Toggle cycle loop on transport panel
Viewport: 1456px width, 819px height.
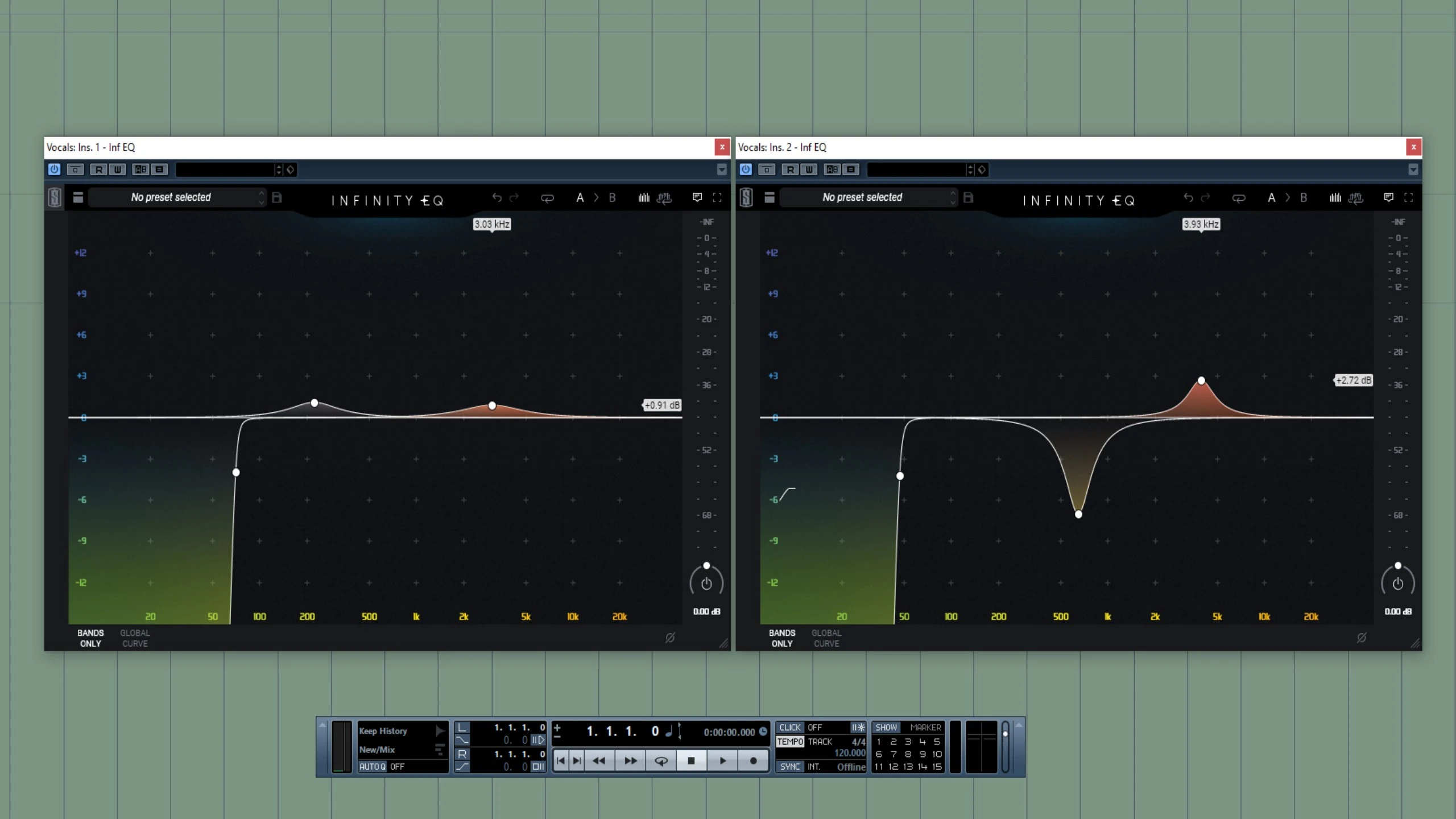coord(661,760)
